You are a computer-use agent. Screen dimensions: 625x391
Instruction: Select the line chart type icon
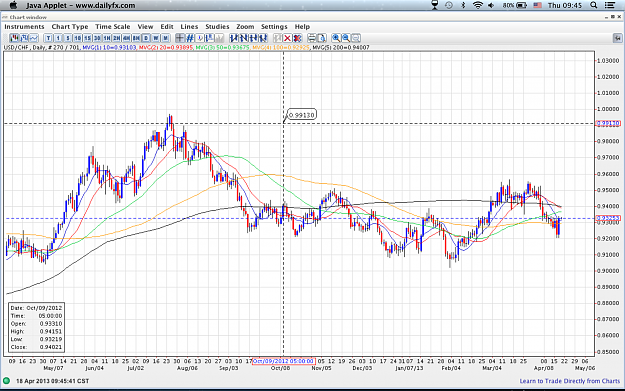[34, 38]
